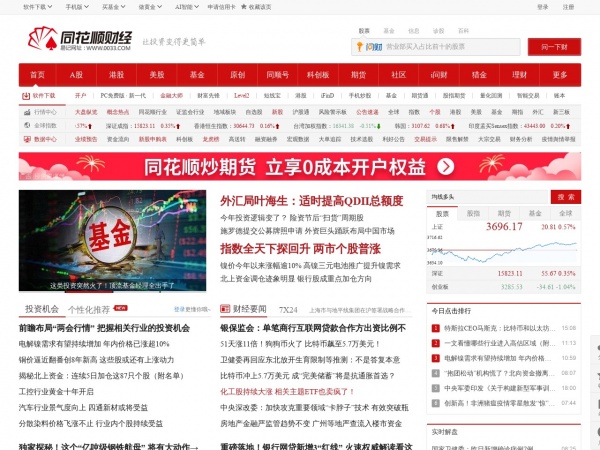The width and height of the screenshot is (600, 450).
Task: Click the NEW badge beside 个性化推荐
Action: click(x=121, y=308)
